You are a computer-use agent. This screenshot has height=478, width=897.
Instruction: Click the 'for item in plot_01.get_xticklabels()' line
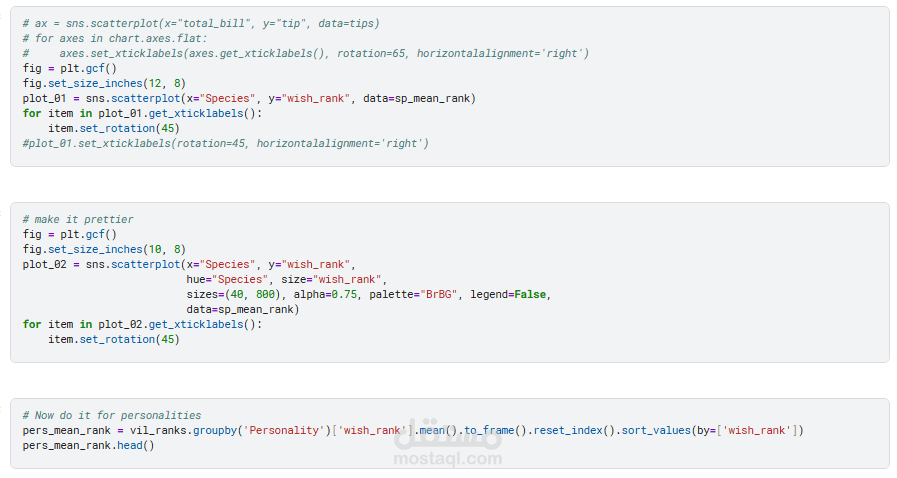click(141, 113)
